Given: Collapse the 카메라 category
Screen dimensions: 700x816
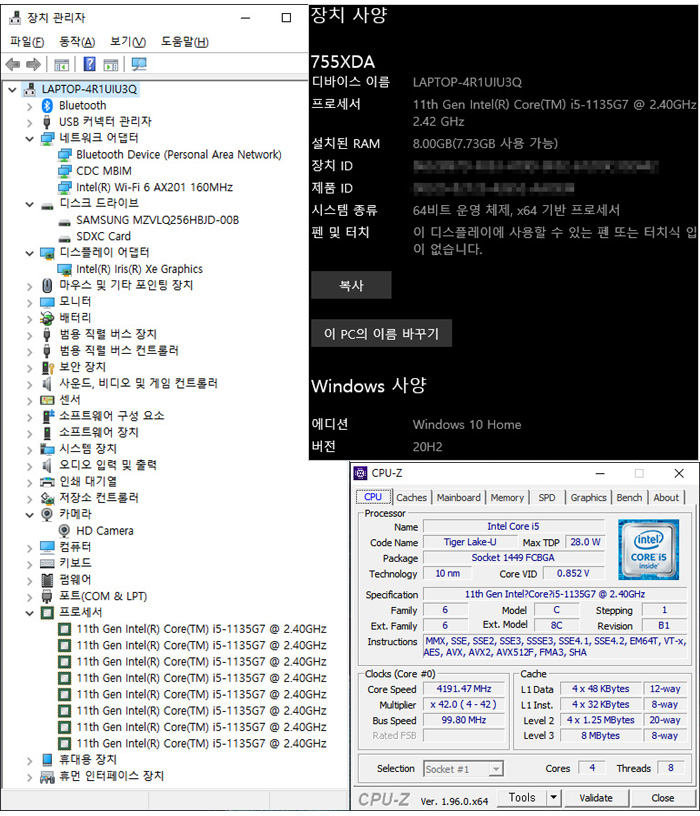Looking at the screenshot, I should (x=29, y=515).
